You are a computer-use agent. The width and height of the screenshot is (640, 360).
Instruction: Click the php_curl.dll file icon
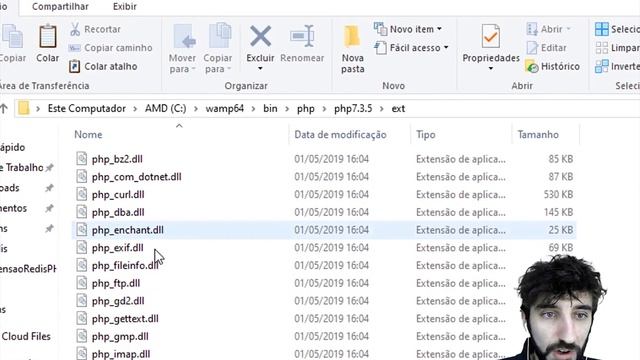[82, 194]
